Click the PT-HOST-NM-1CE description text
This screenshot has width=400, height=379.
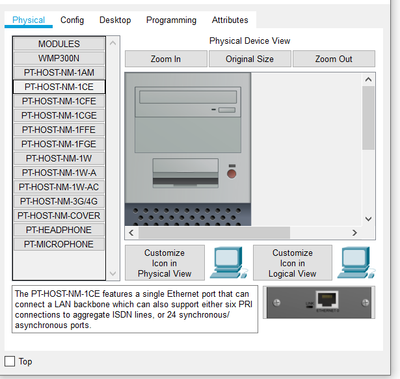point(134,309)
